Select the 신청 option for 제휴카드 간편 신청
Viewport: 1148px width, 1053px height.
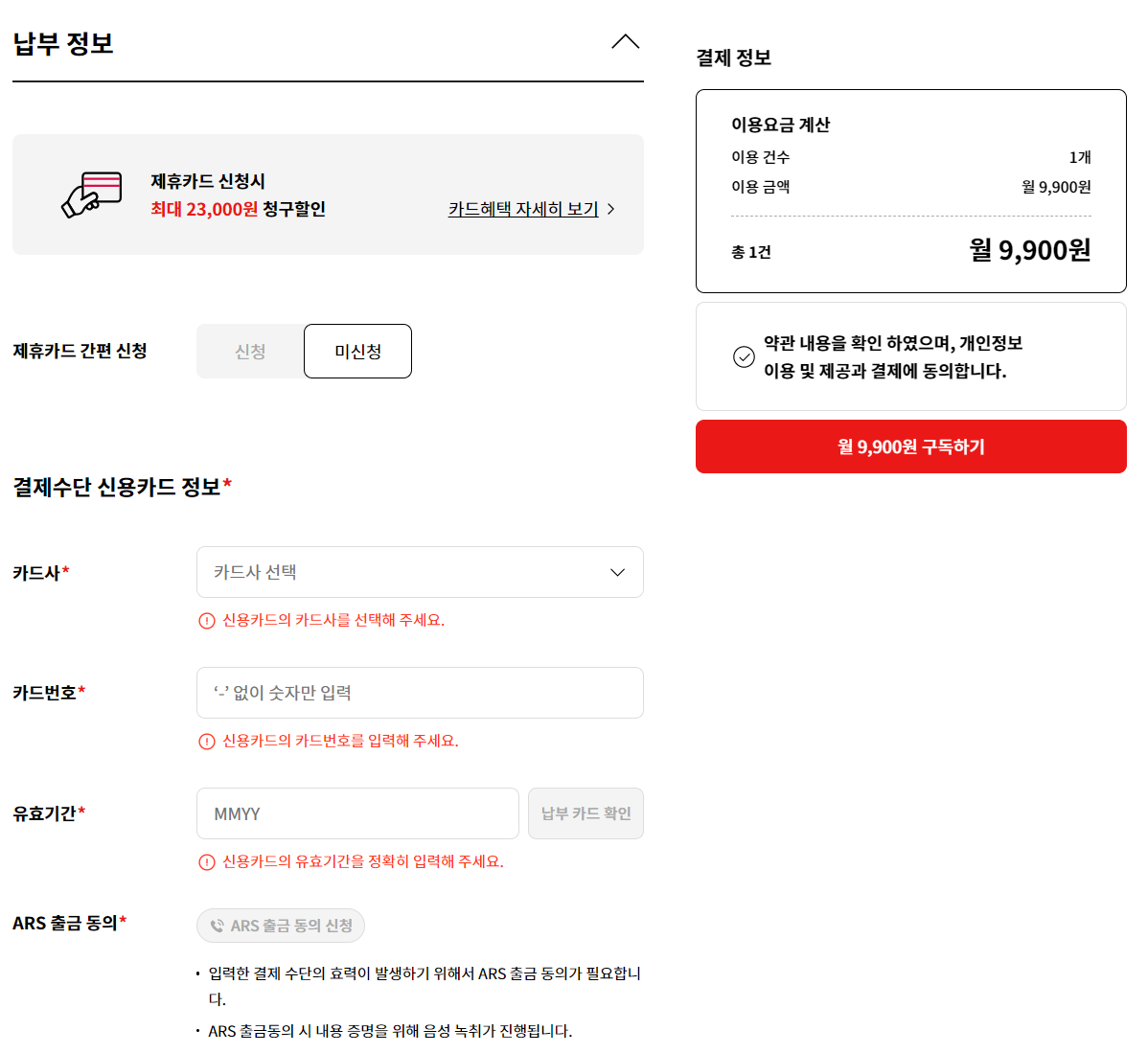248,351
